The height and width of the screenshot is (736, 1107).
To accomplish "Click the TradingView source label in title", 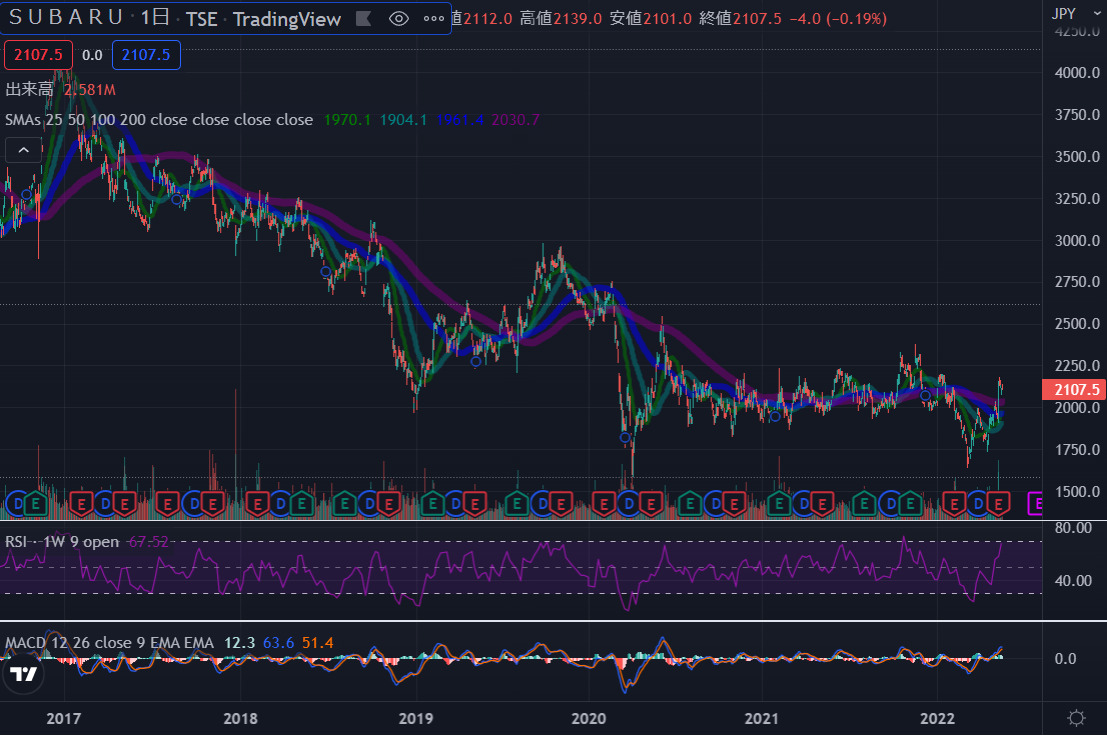I will (287, 19).
